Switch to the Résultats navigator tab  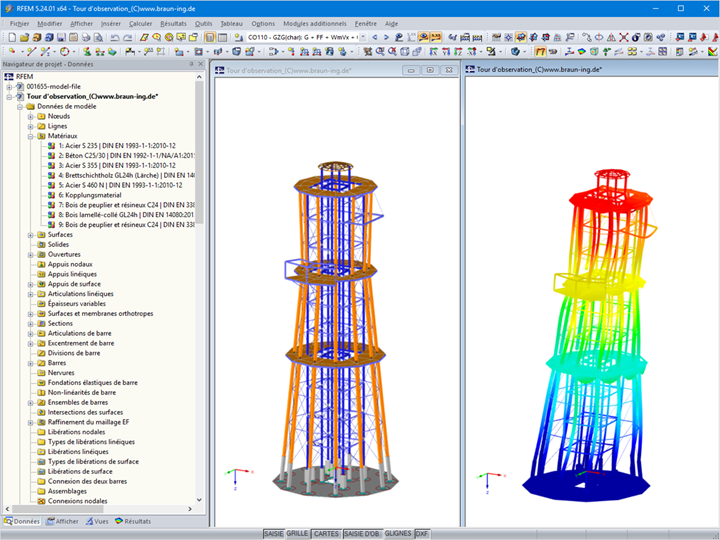click(133, 522)
